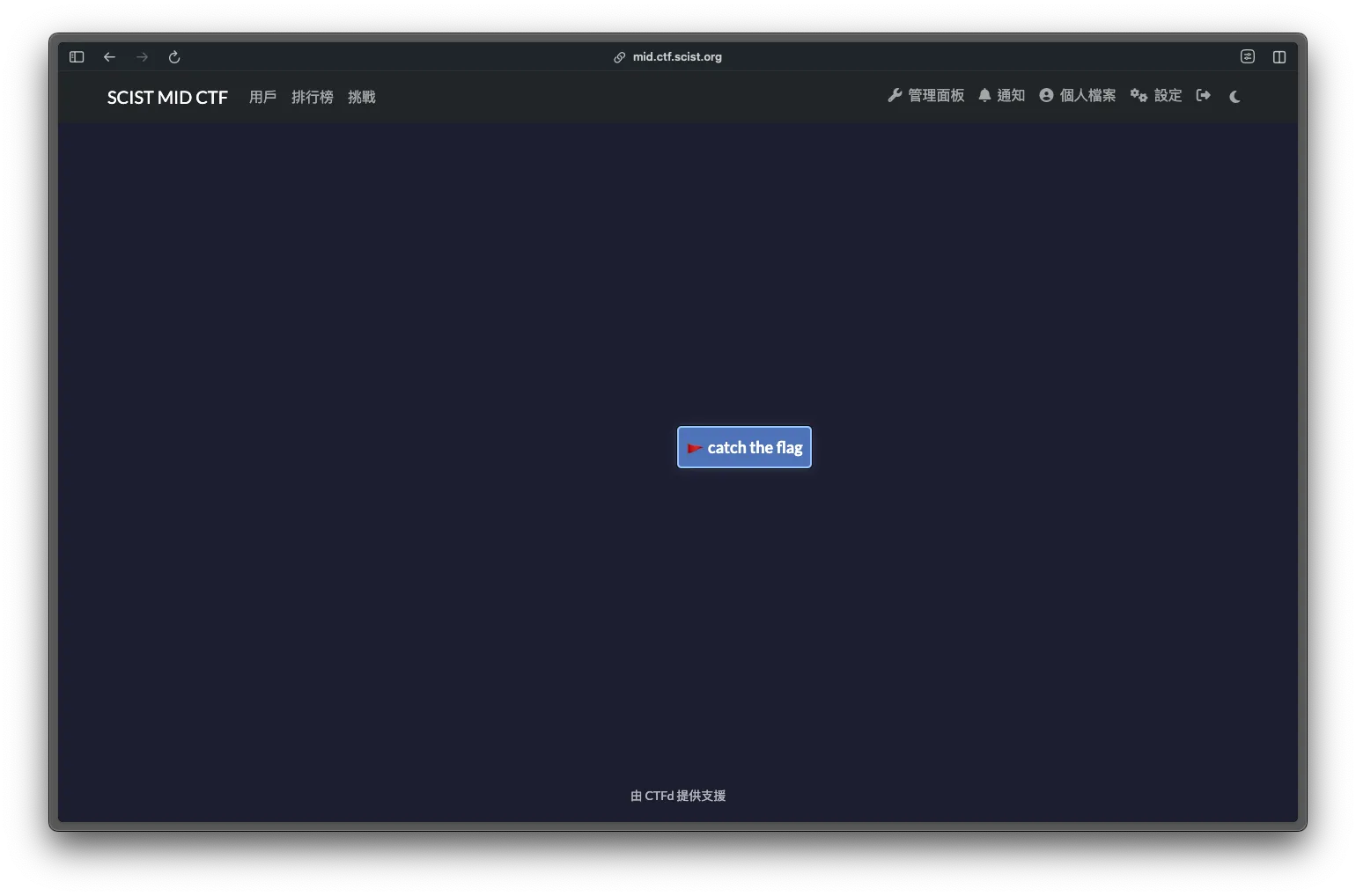The image size is (1356, 896).
Task: Go back to the previous page
Action: (x=109, y=57)
